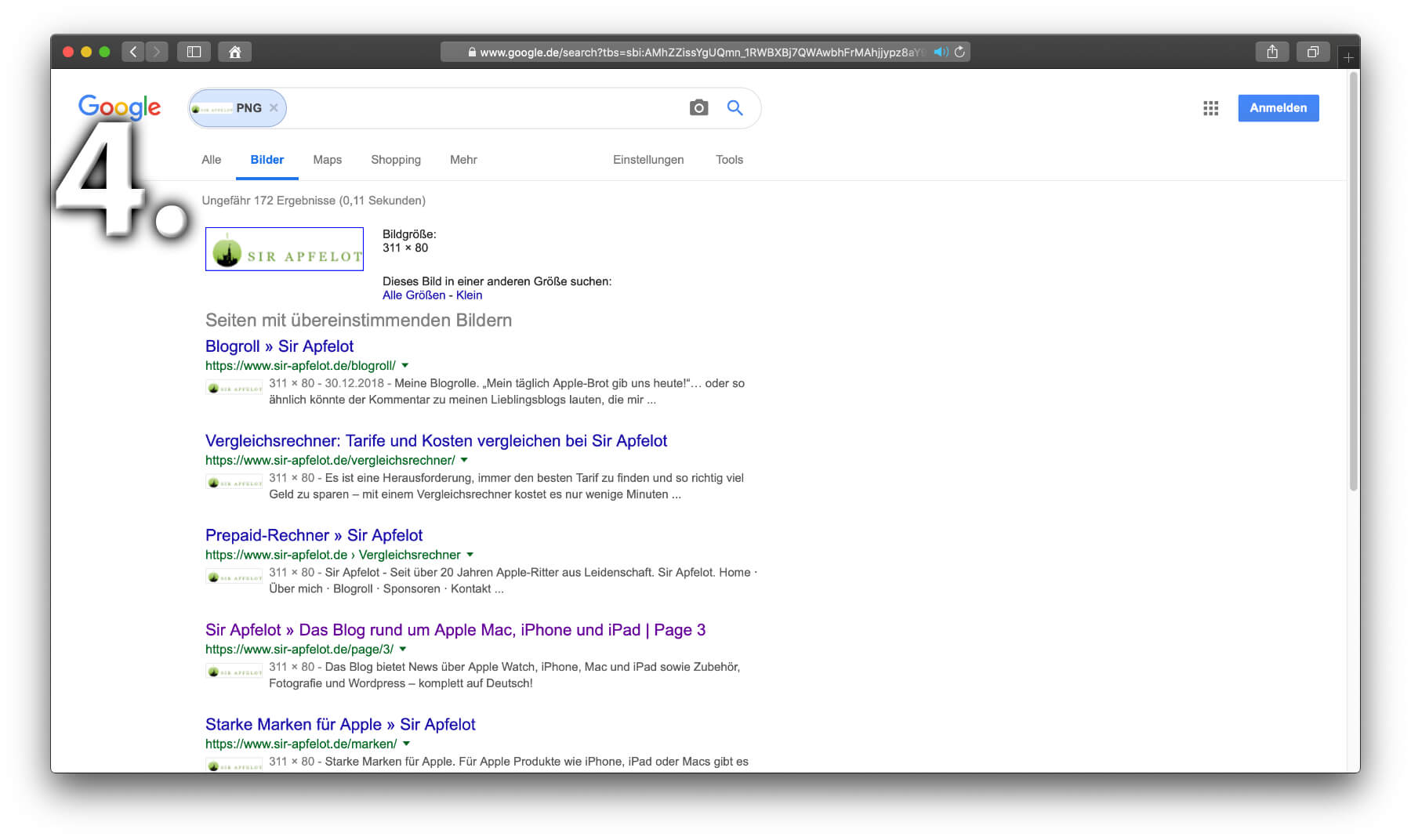
Task: Click the 'Ungefähr 172 Ergebnisse' result count
Action: [314, 201]
